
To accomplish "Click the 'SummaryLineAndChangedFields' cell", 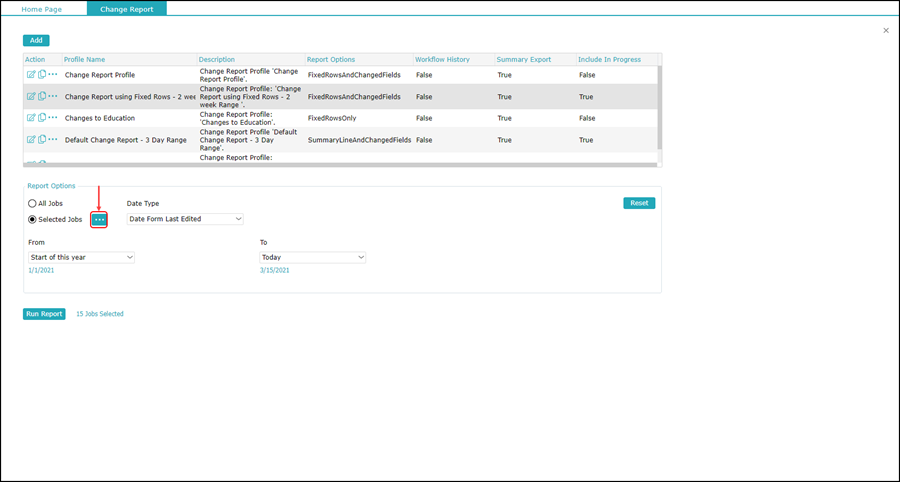I will click(360, 140).
